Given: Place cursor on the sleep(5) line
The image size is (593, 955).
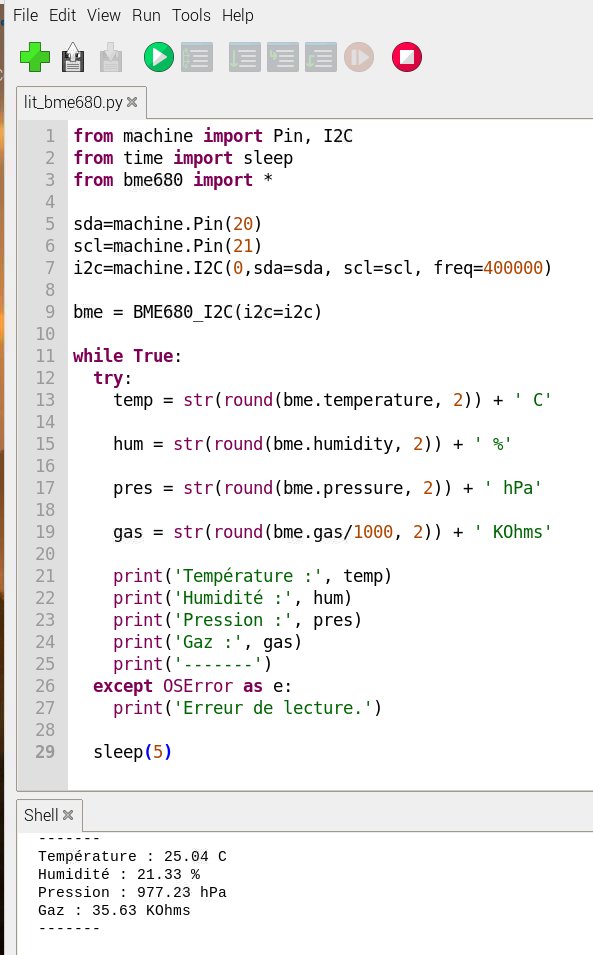Looking at the screenshot, I should pos(133,752).
